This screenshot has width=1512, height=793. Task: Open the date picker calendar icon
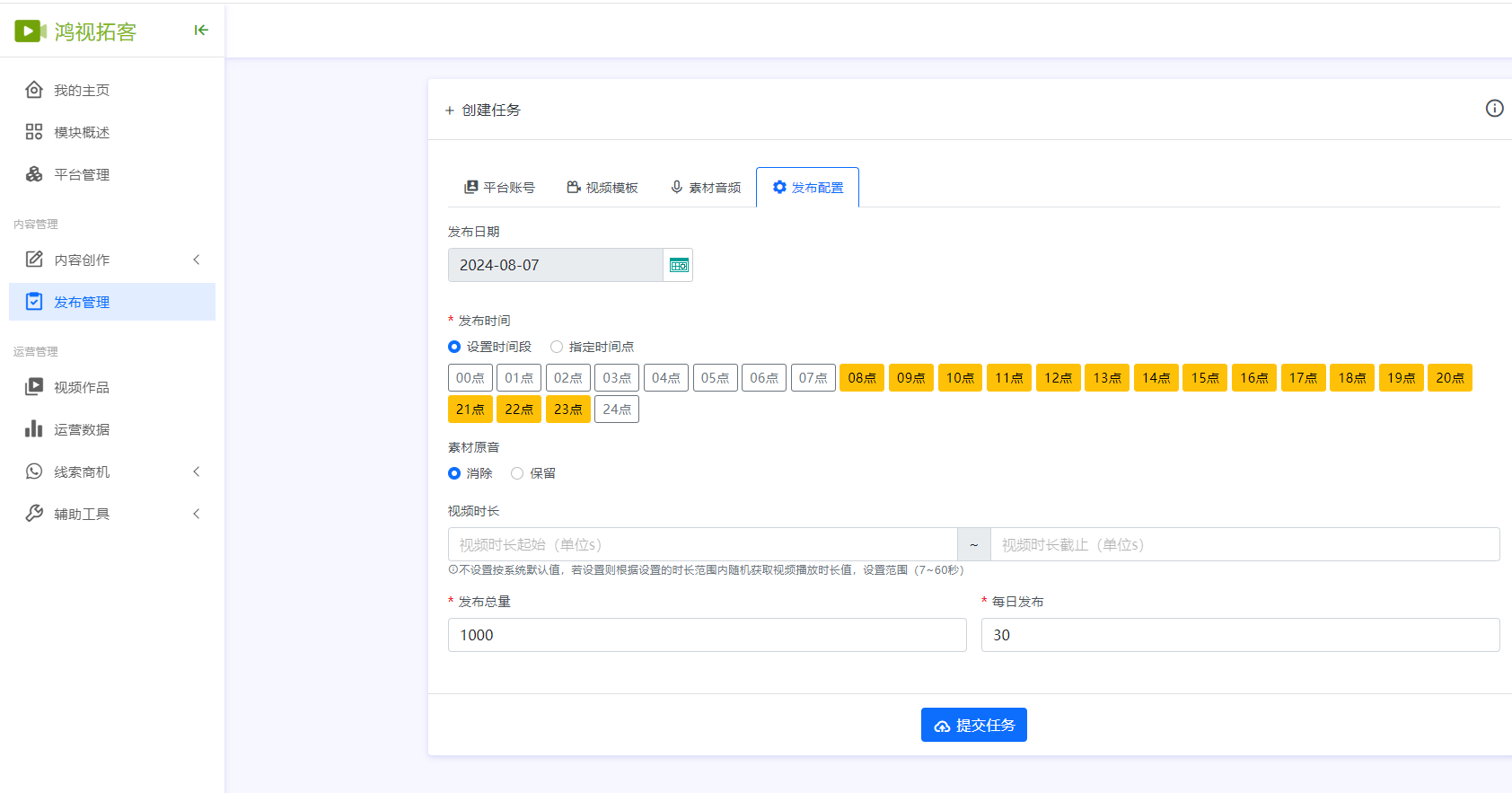coord(679,265)
